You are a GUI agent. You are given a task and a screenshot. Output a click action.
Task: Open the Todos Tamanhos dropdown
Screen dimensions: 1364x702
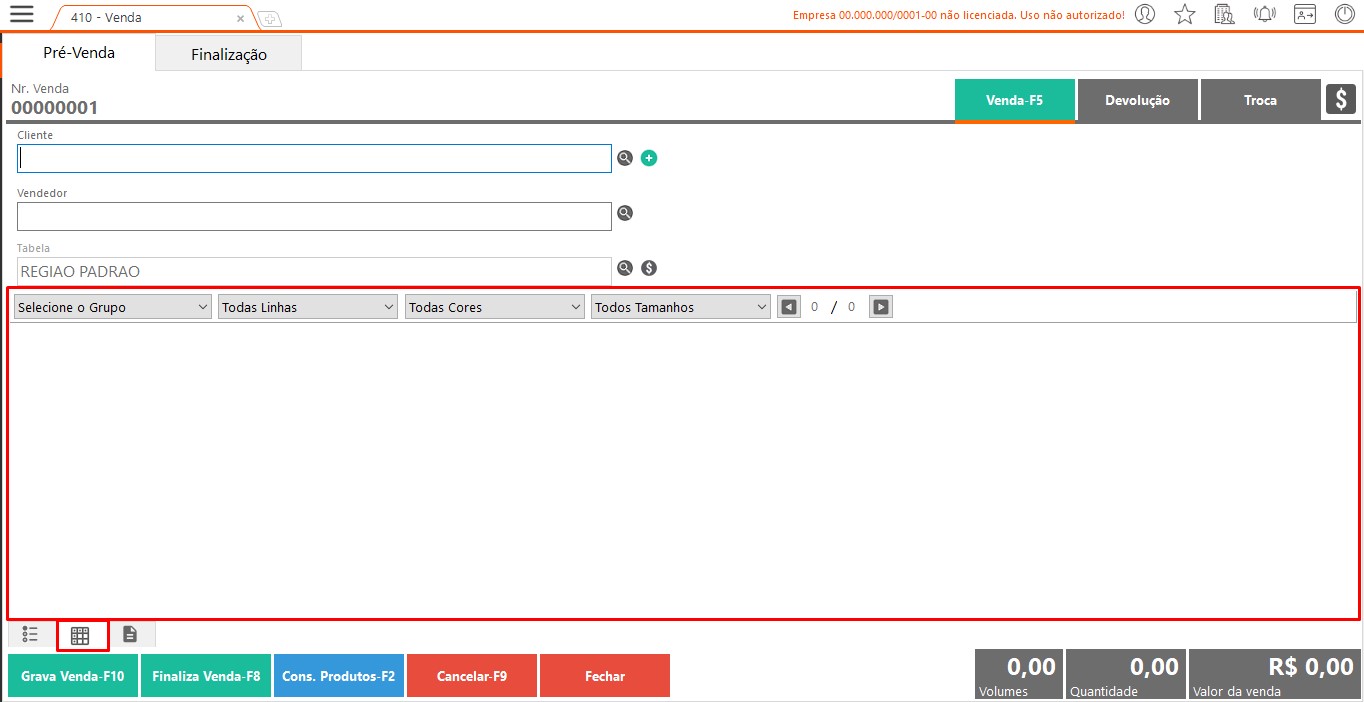[x=680, y=307]
